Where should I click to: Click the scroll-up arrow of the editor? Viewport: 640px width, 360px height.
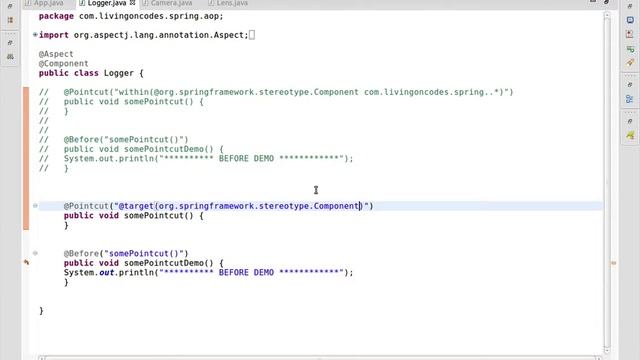(x=607, y=15)
